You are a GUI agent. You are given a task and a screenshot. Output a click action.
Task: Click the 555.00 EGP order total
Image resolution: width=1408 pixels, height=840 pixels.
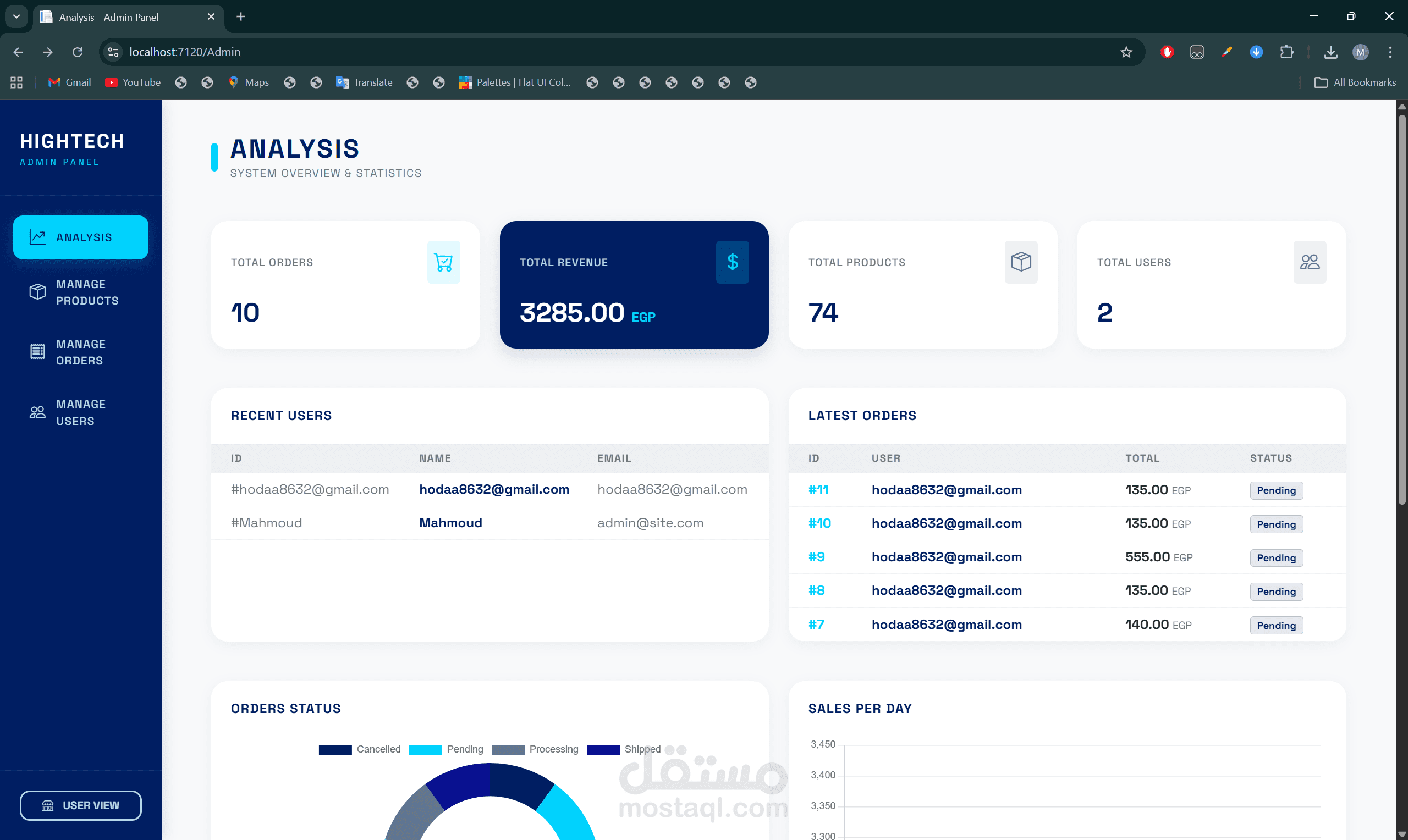pyautogui.click(x=1159, y=557)
